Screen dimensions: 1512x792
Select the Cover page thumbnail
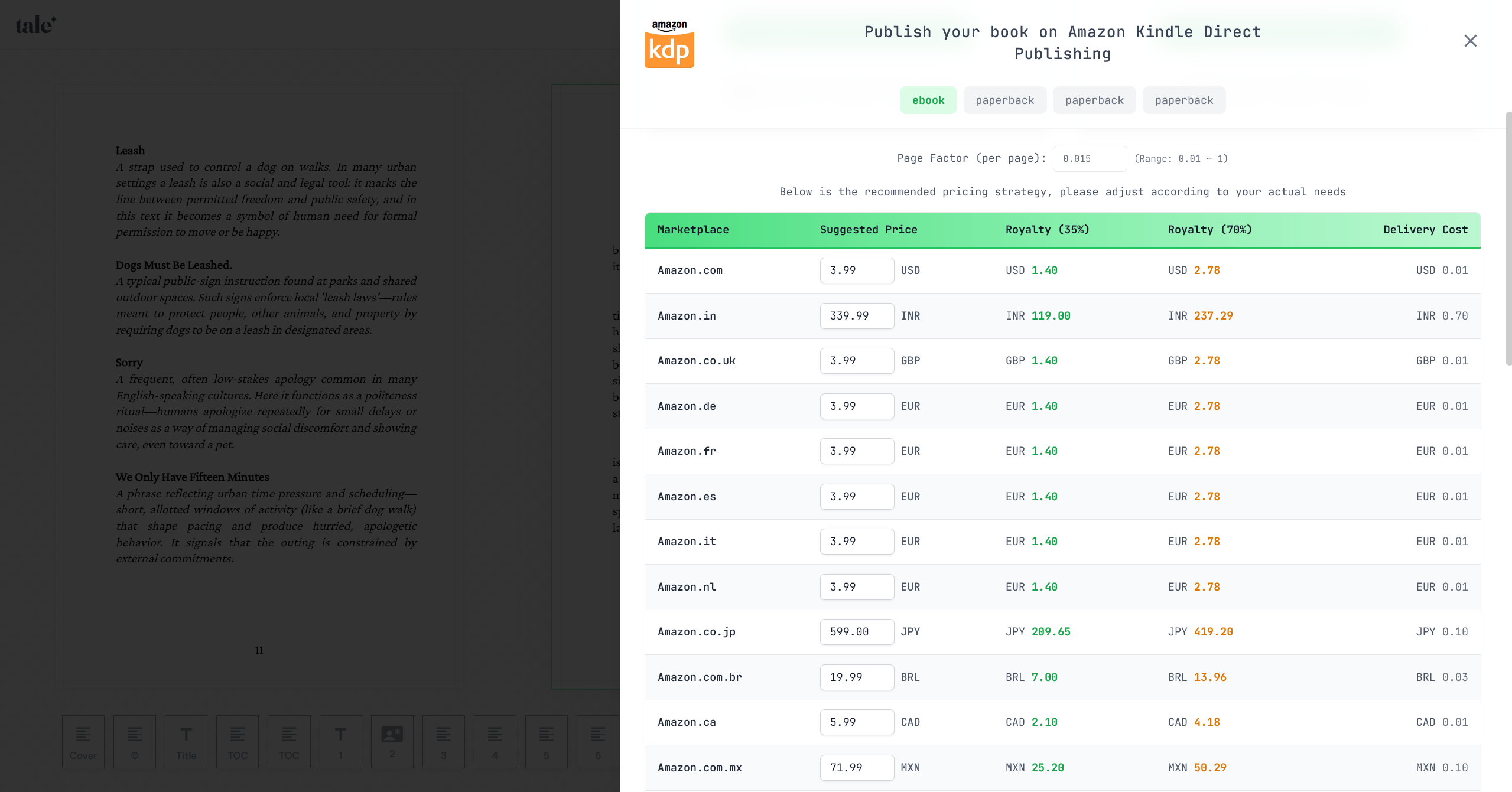pyautogui.click(x=83, y=741)
